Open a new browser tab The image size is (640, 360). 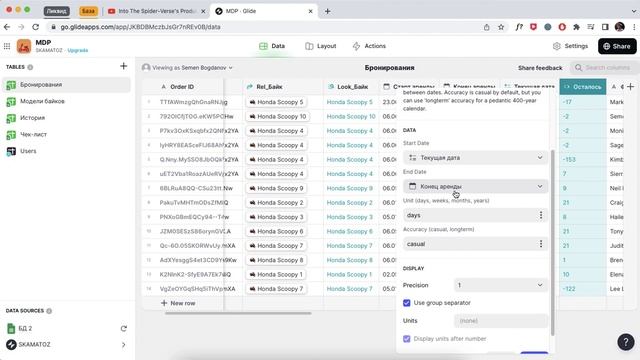coord(327,11)
